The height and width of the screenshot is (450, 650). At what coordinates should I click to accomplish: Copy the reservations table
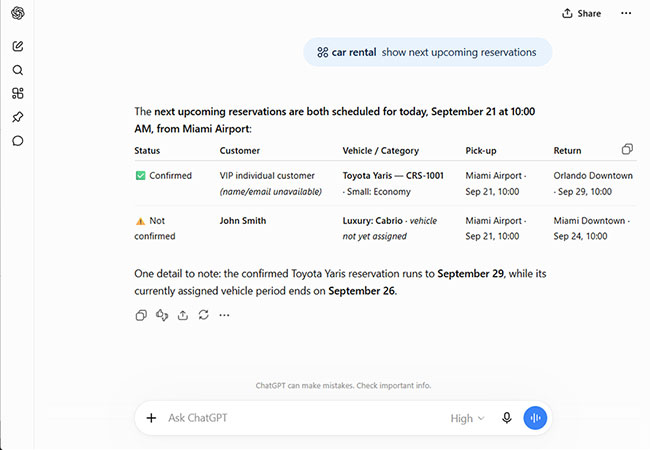627,149
